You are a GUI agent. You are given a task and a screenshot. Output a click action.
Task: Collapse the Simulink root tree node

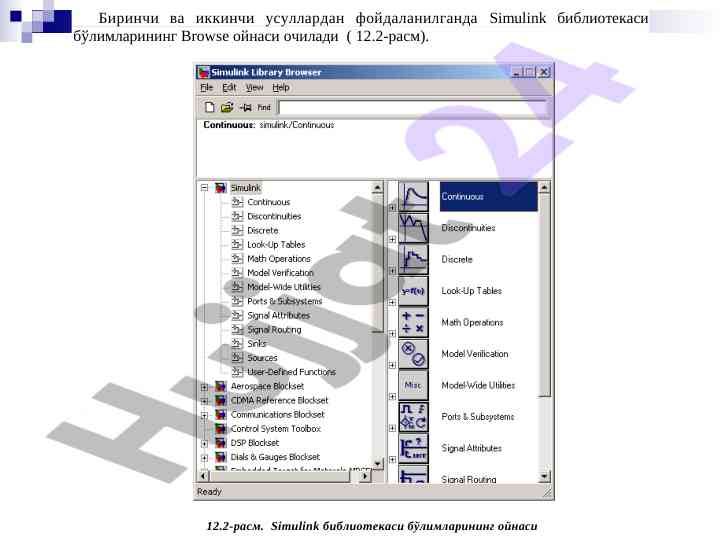tap(204, 188)
